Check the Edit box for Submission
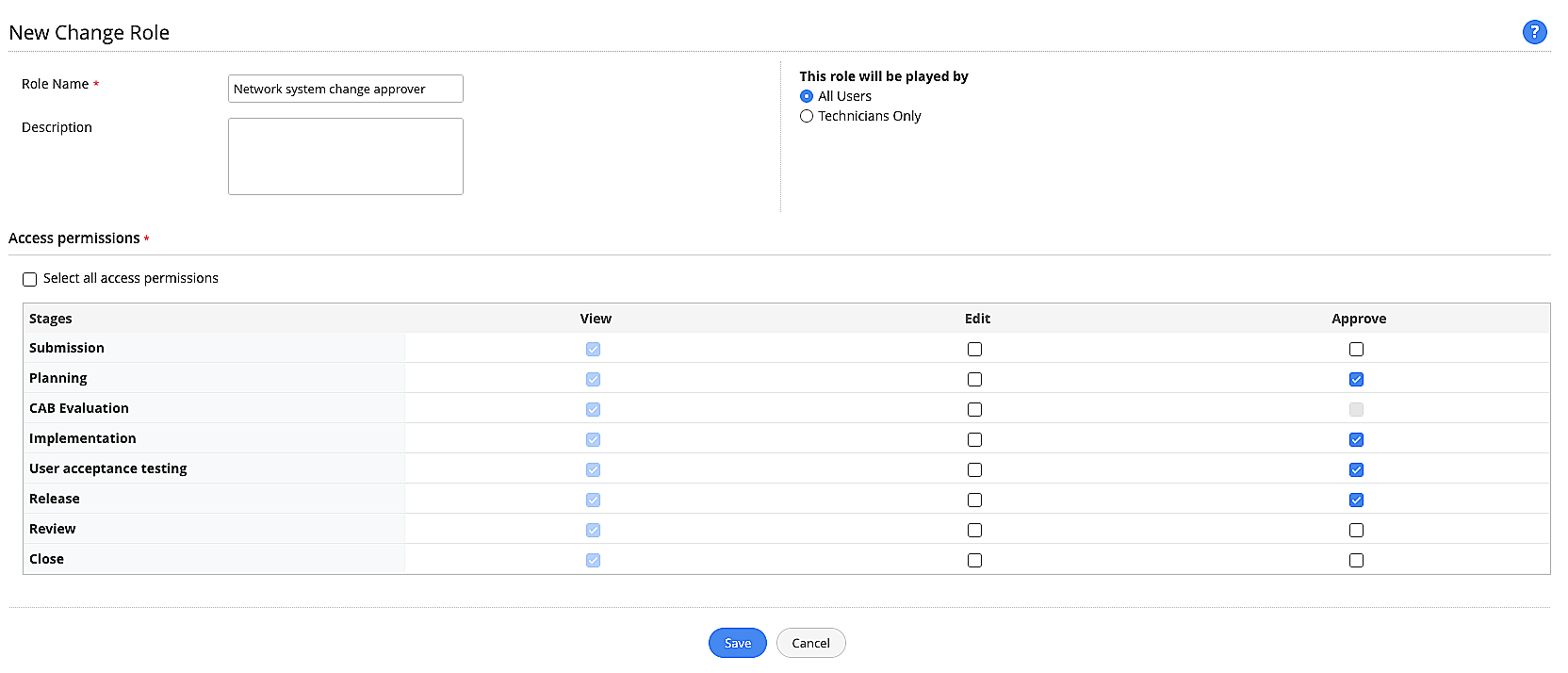The image size is (1568, 673). coord(974,349)
